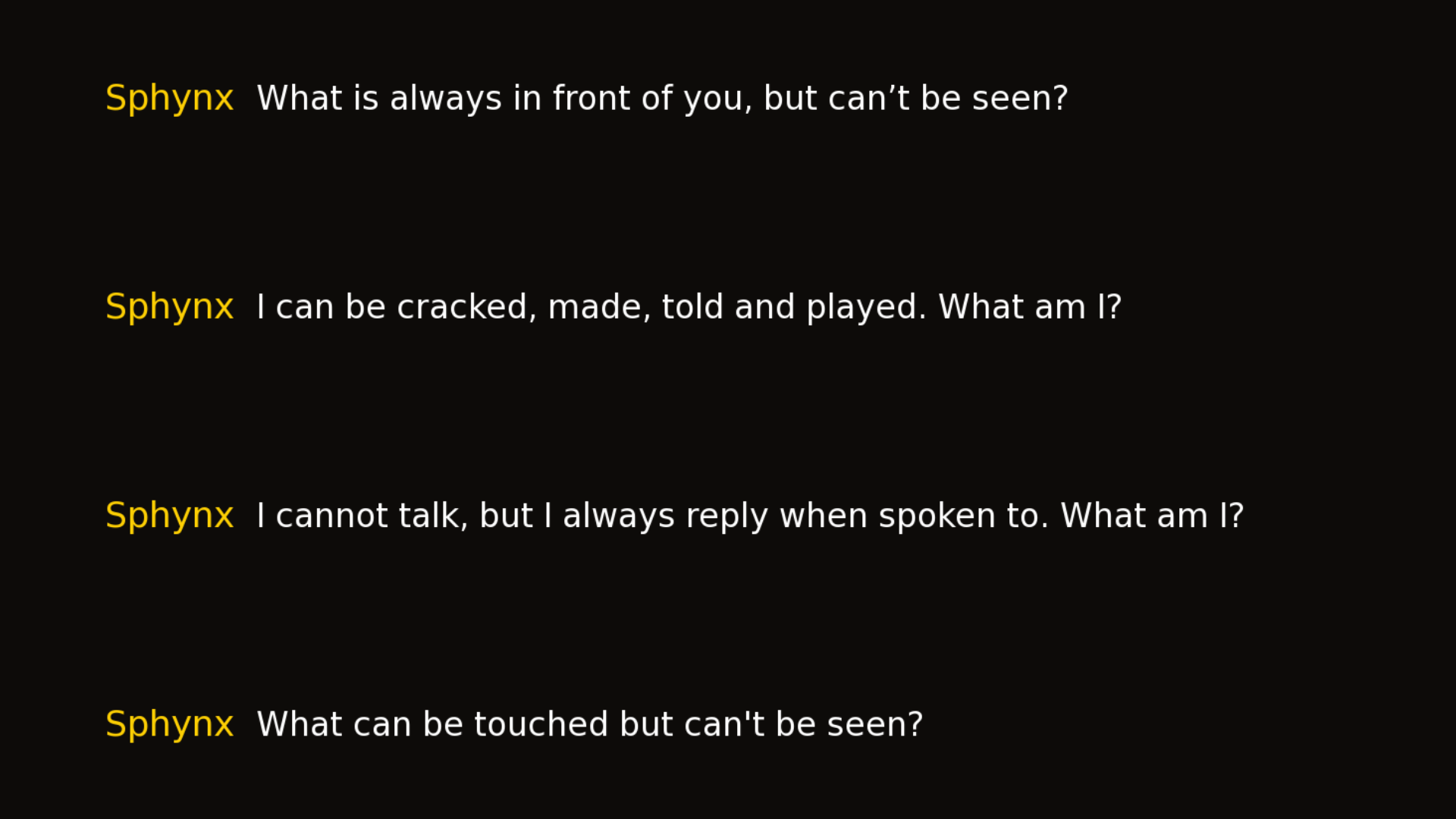This screenshot has width=1456, height=819.
Task: Select the riddle 'What can be touched but can't be seen?'
Action: pyautogui.click(x=590, y=724)
